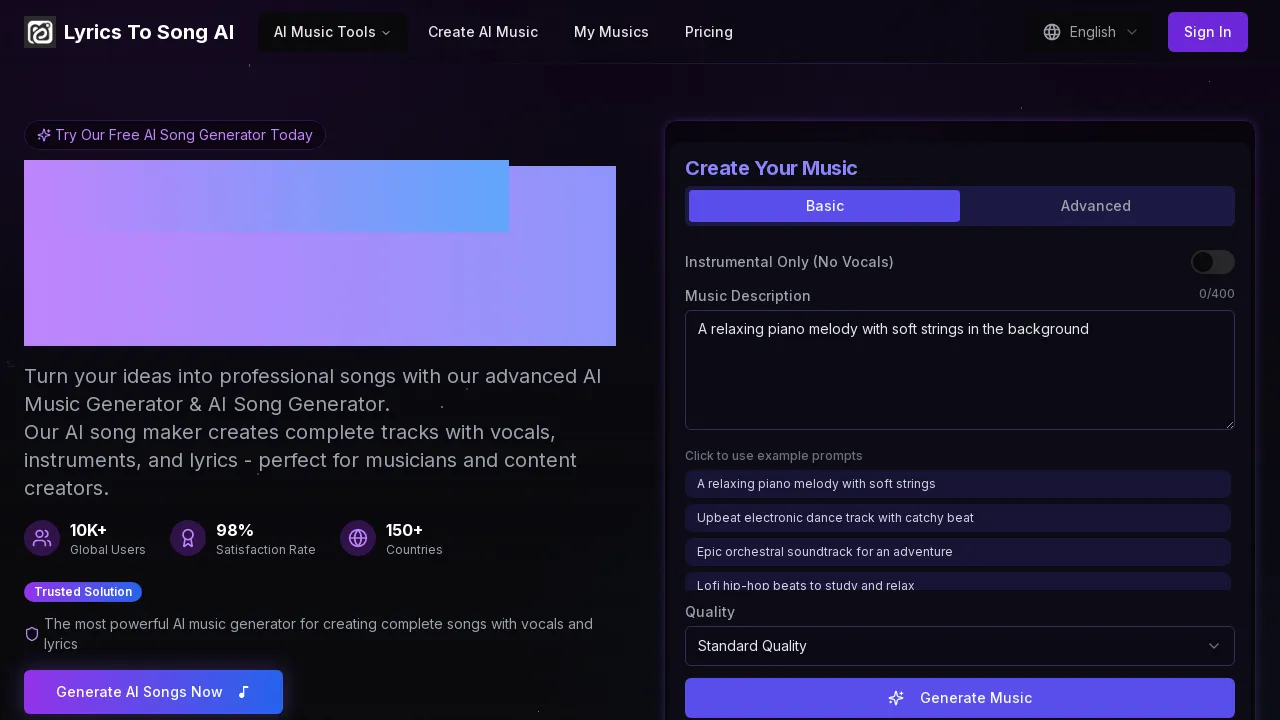Click the 98% Satisfaction Rate stat
Image resolution: width=1280 pixels, height=720 pixels.
point(243,538)
